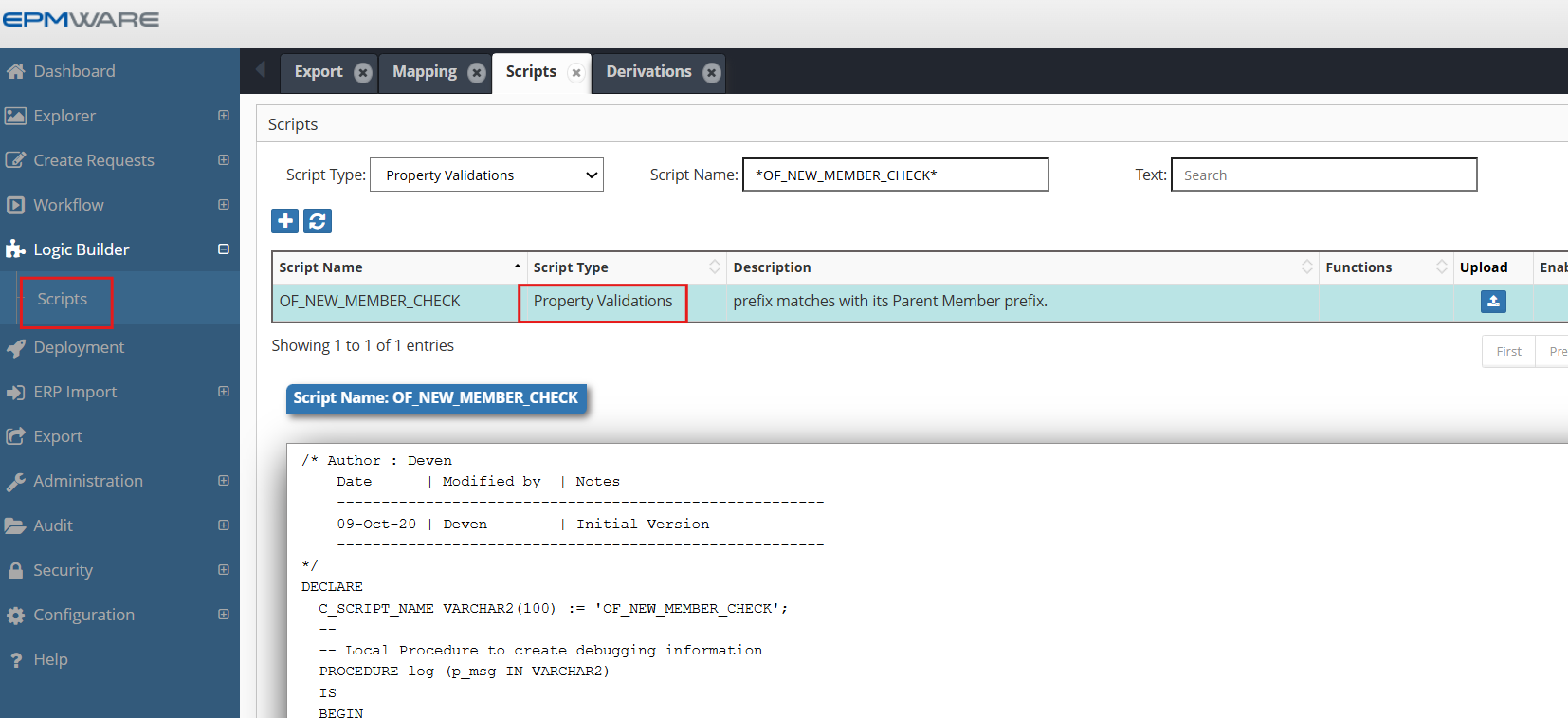Expand the Security sidebar section
The image size is (1568, 718).
(224, 570)
